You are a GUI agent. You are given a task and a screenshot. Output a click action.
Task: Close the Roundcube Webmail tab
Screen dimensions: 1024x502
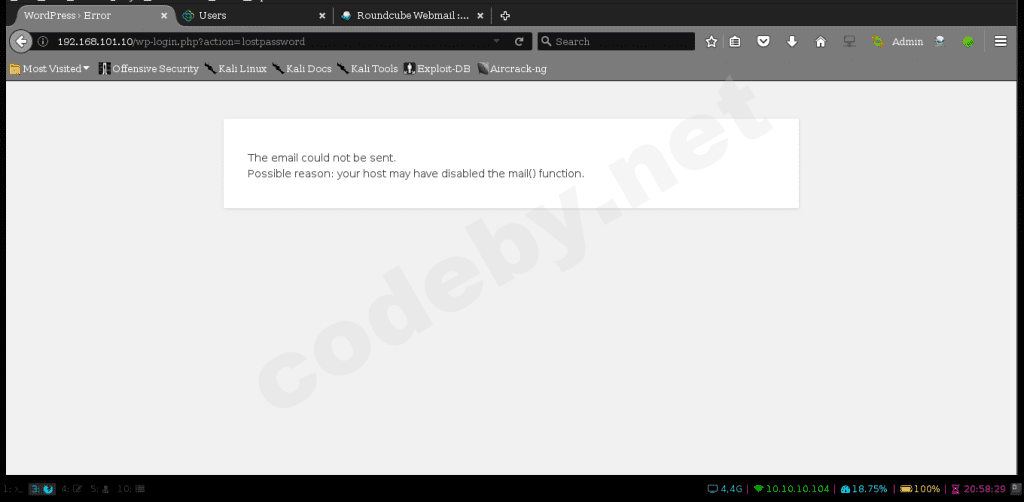pyautogui.click(x=480, y=16)
